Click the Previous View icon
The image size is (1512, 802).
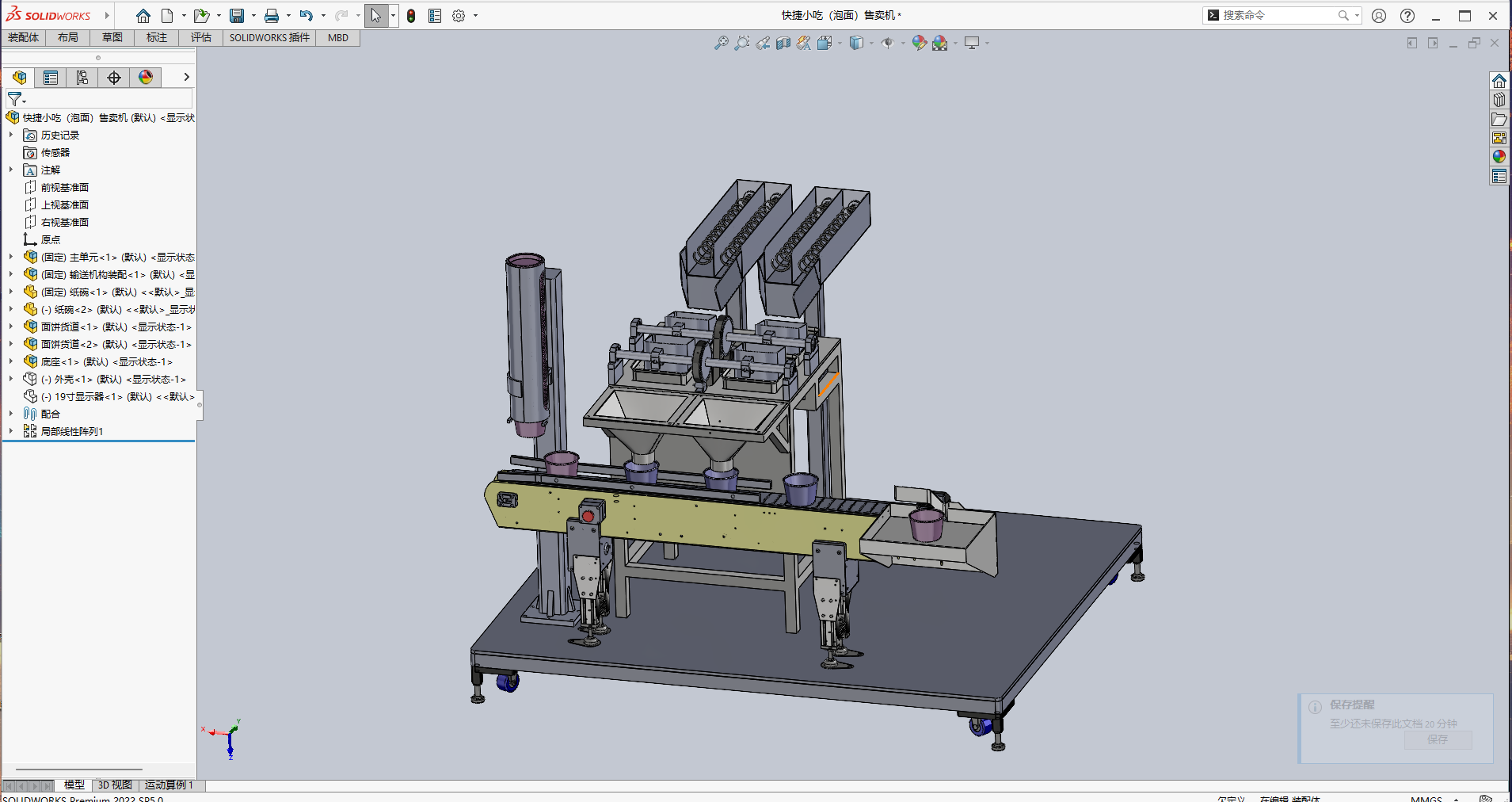coord(763,43)
